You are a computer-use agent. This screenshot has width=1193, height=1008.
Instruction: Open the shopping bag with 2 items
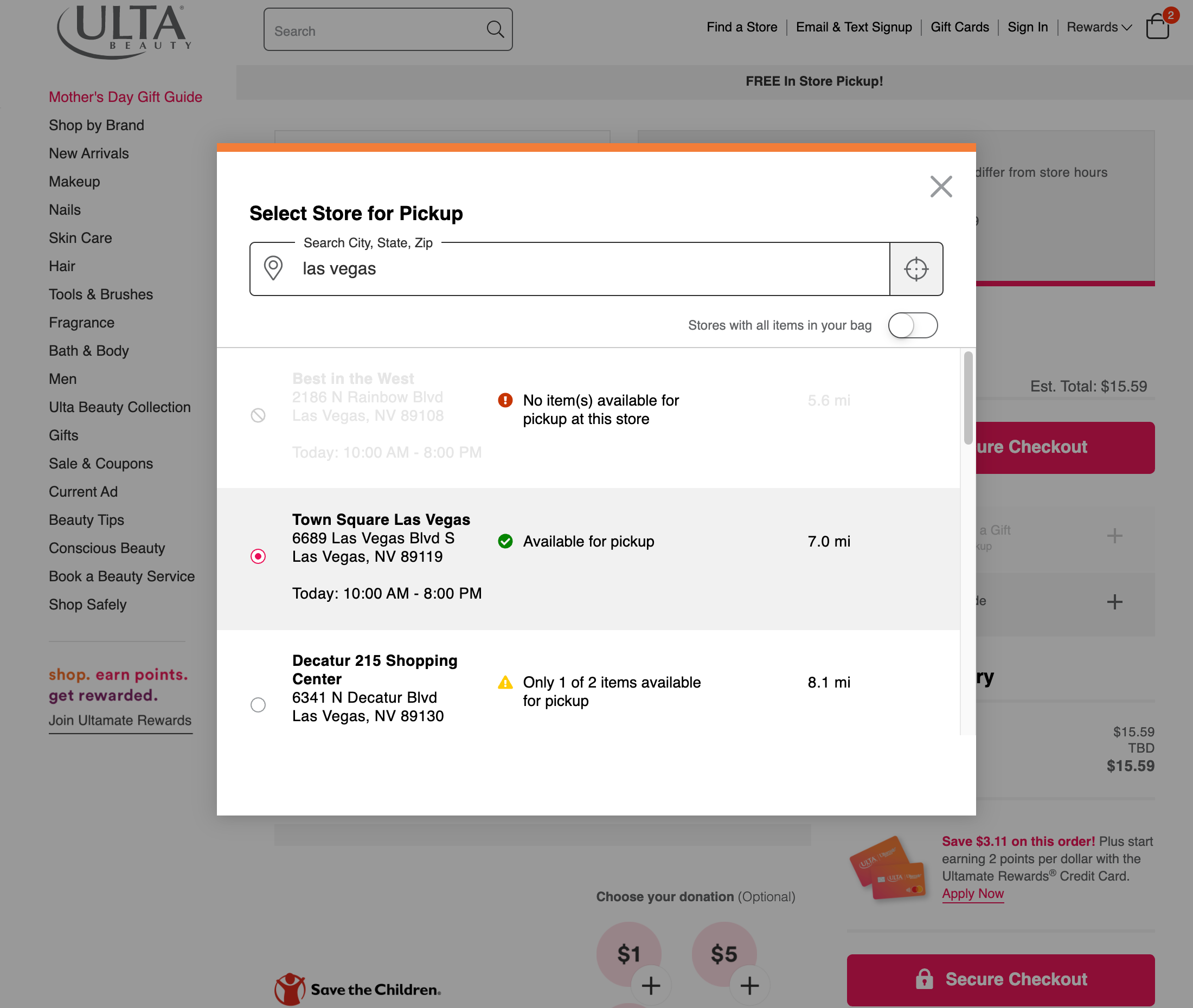pyautogui.click(x=1158, y=28)
